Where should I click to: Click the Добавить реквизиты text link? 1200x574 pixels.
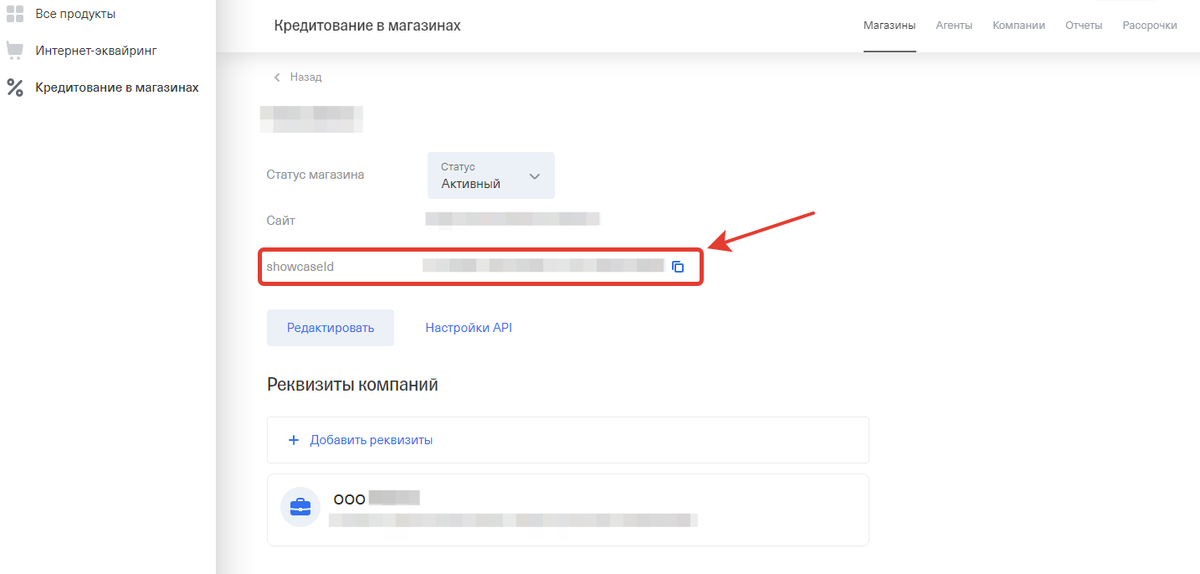tap(371, 440)
